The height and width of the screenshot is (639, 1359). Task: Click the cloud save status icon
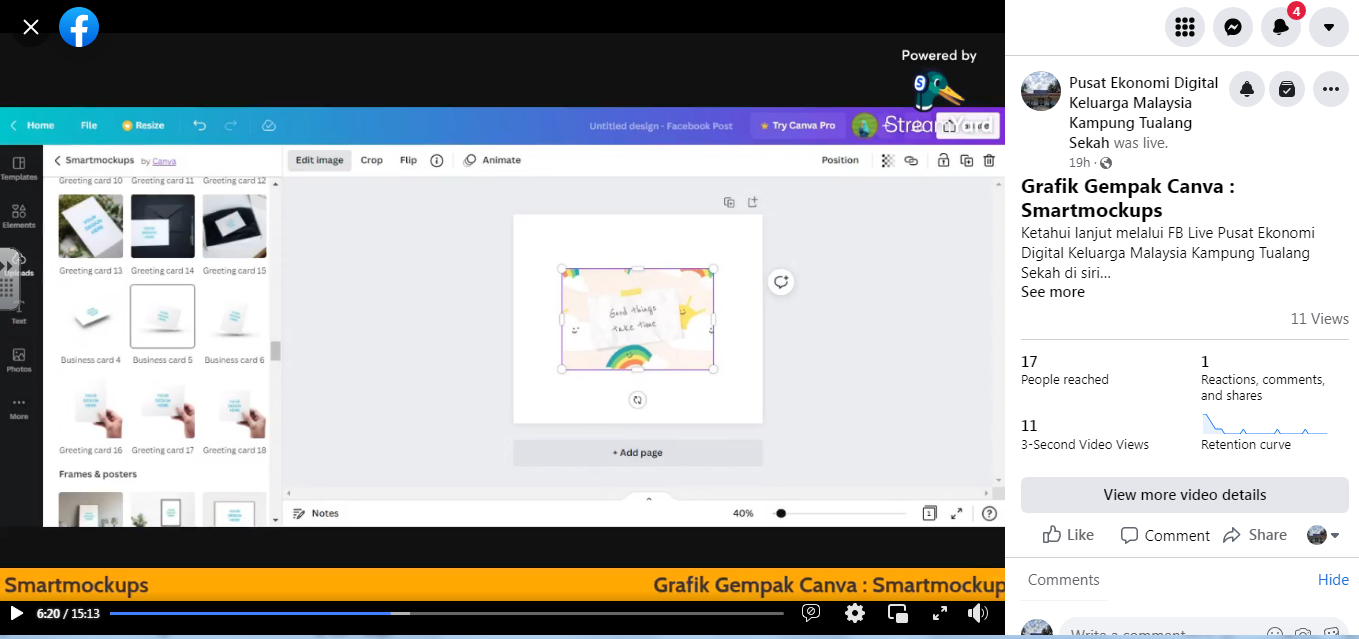268,126
